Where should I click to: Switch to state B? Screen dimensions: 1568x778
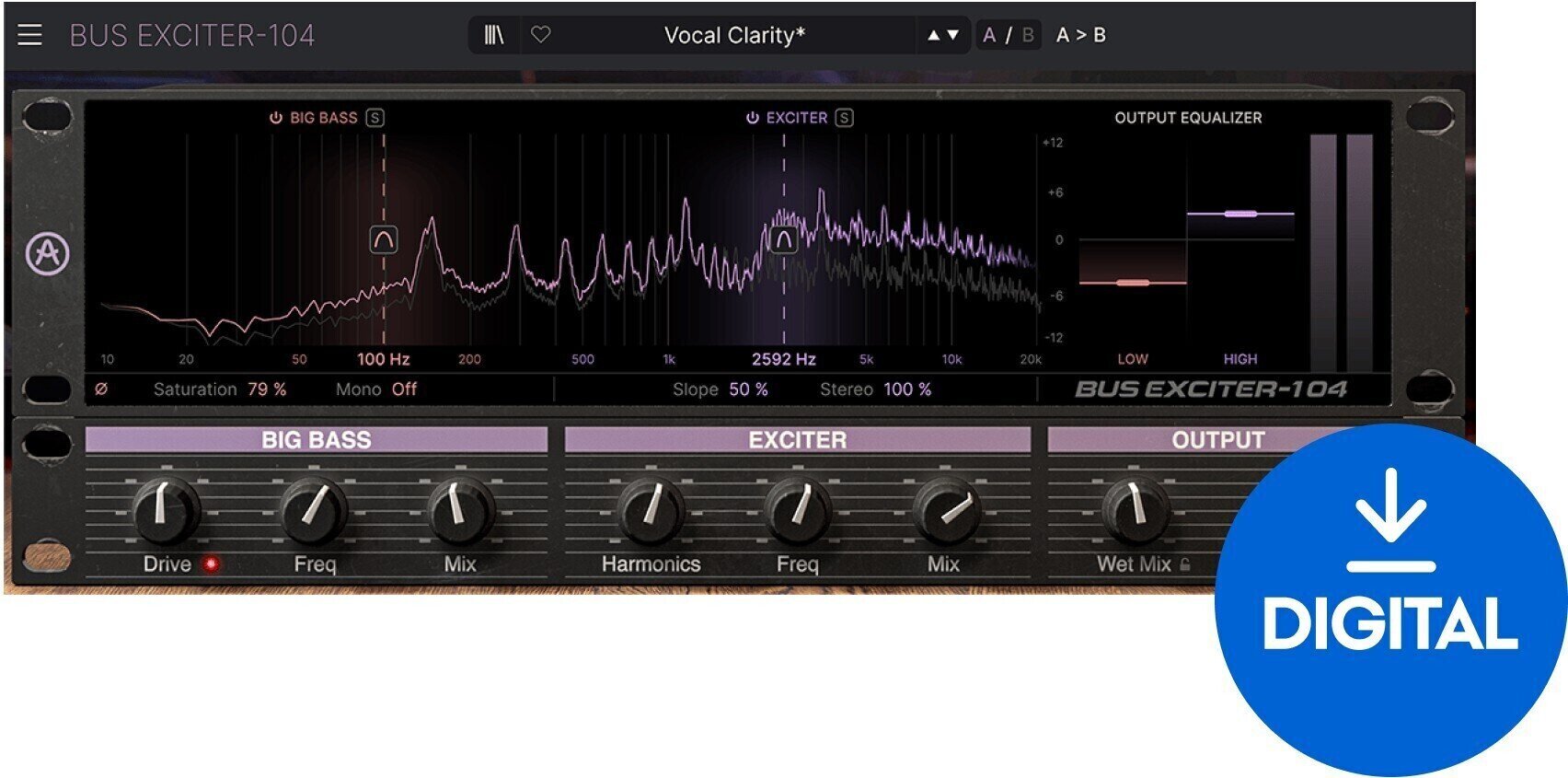click(x=1028, y=35)
